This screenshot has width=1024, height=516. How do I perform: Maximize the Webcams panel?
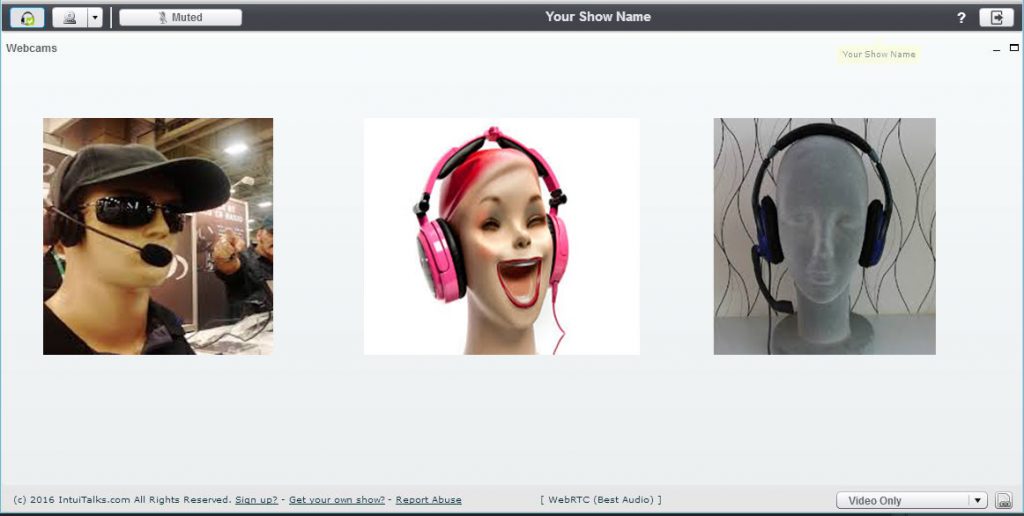click(x=1014, y=48)
